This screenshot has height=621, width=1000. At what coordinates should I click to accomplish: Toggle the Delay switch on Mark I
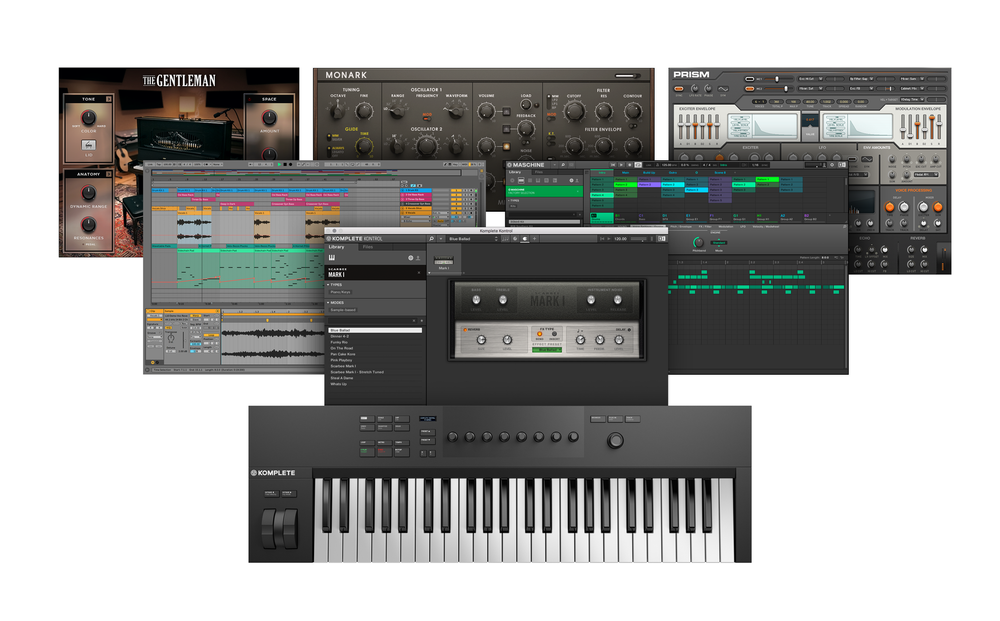pyautogui.click(x=628, y=329)
